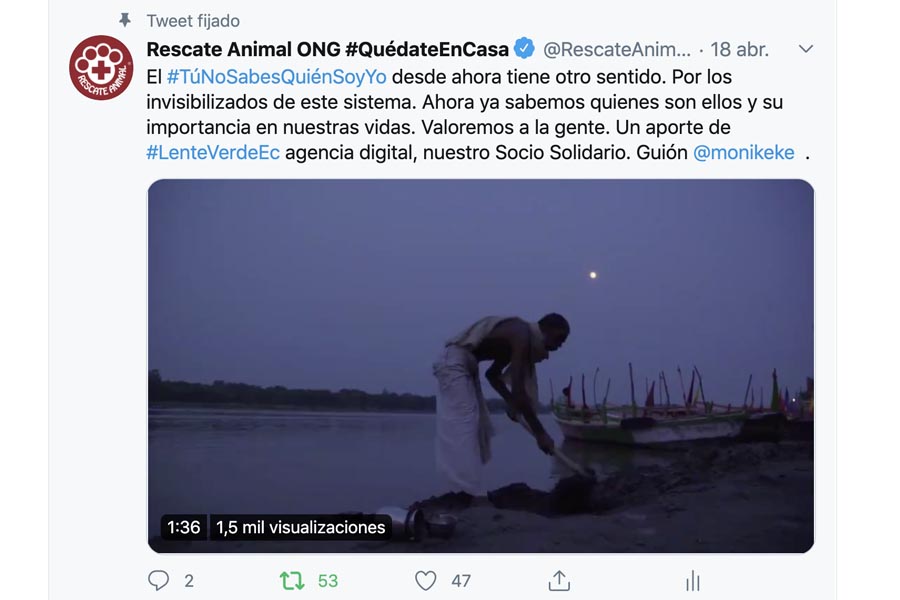View tweet analytics bar chart icon
Viewport: 900px width, 600px height.
[693, 581]
